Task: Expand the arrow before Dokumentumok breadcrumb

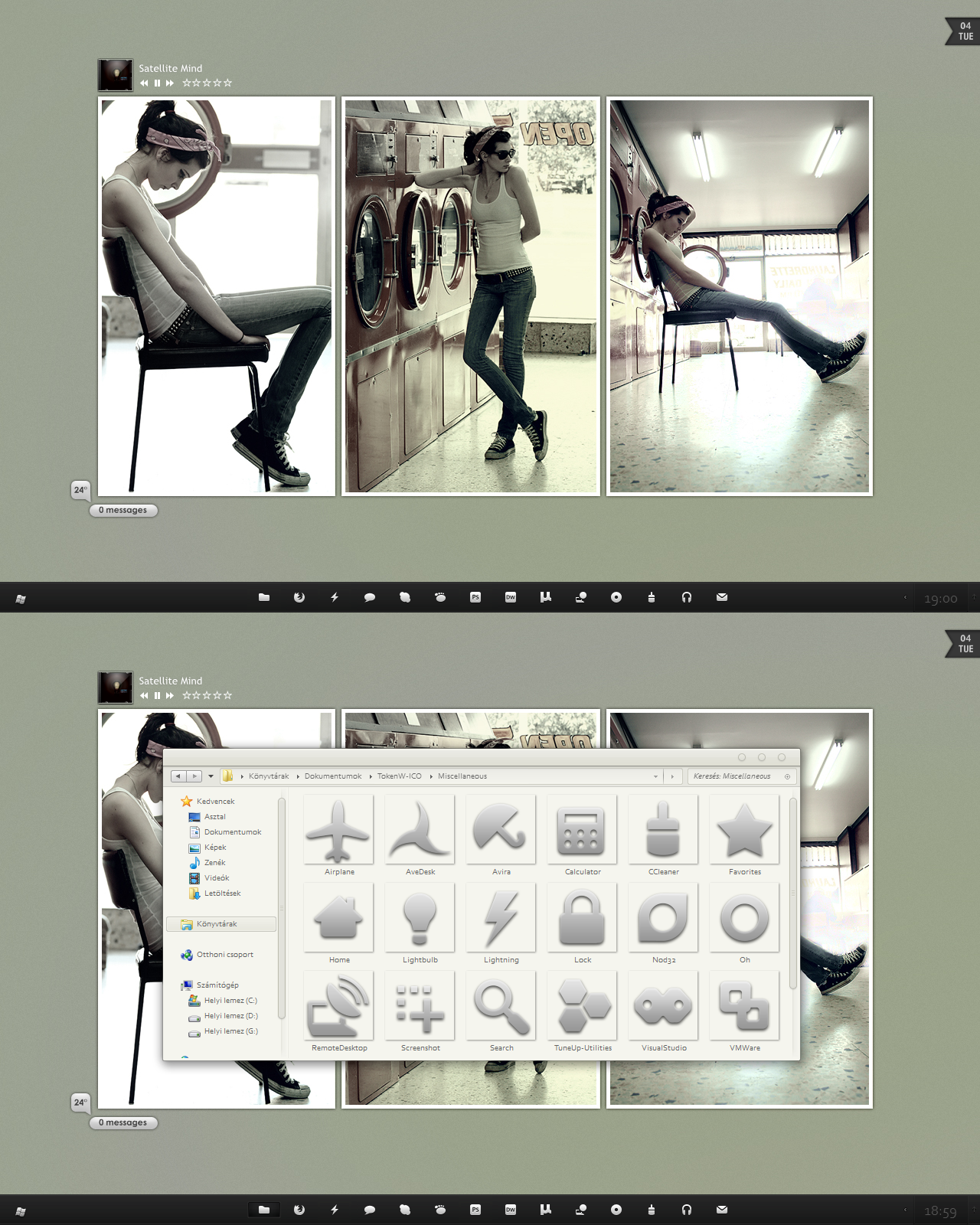Action: coord(298,776)
